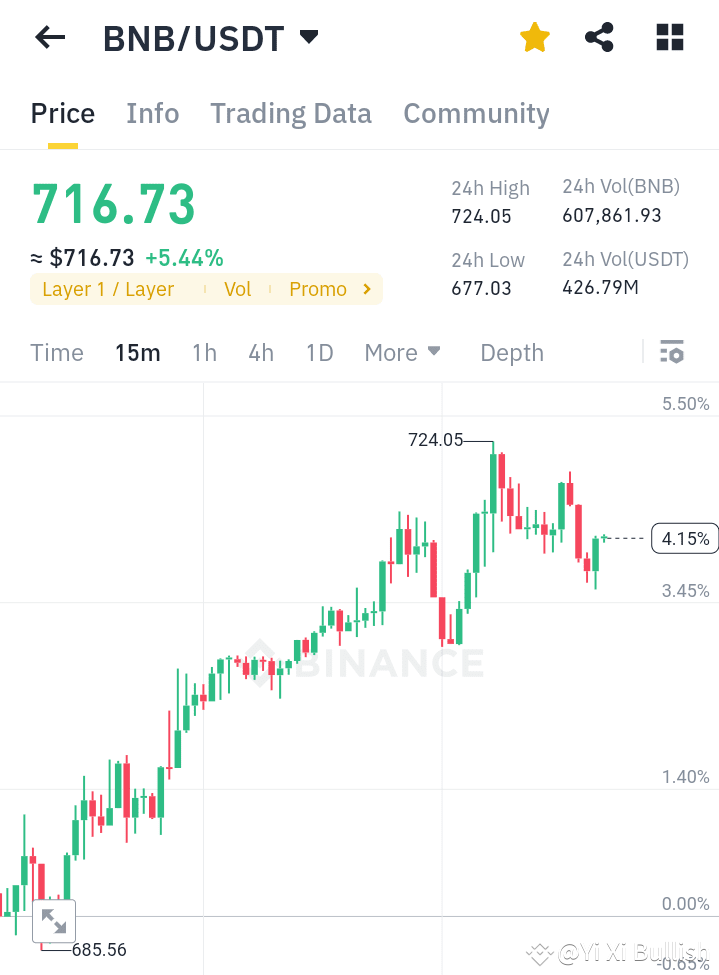Select the 15m candle interval
The image size is (719, 975).
137,352
